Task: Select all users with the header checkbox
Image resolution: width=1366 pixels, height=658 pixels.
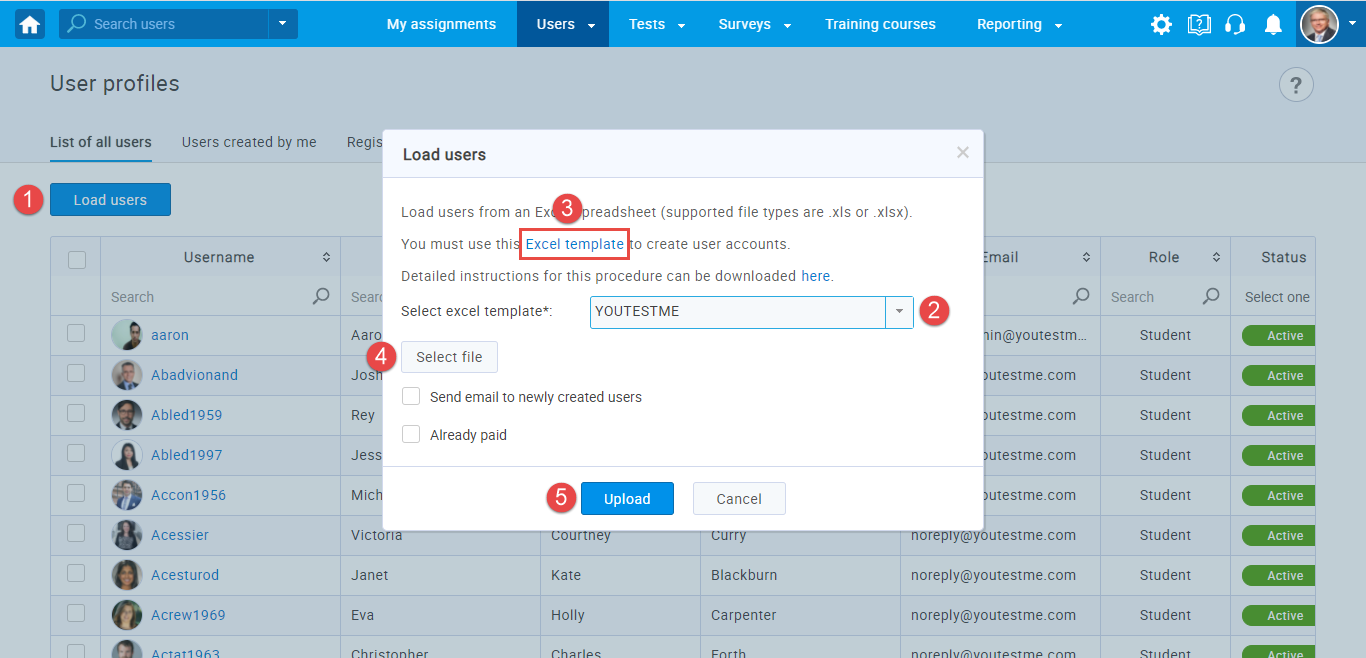Action: [x=76, y=258]
